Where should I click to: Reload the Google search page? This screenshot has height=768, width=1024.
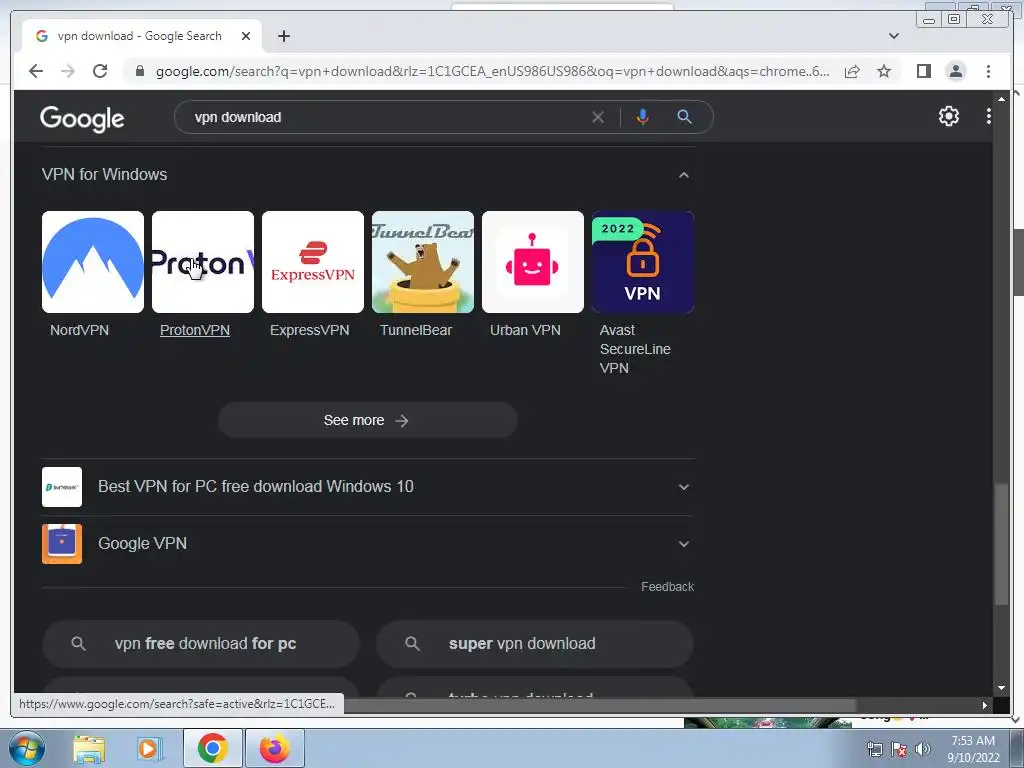(100, 71)
